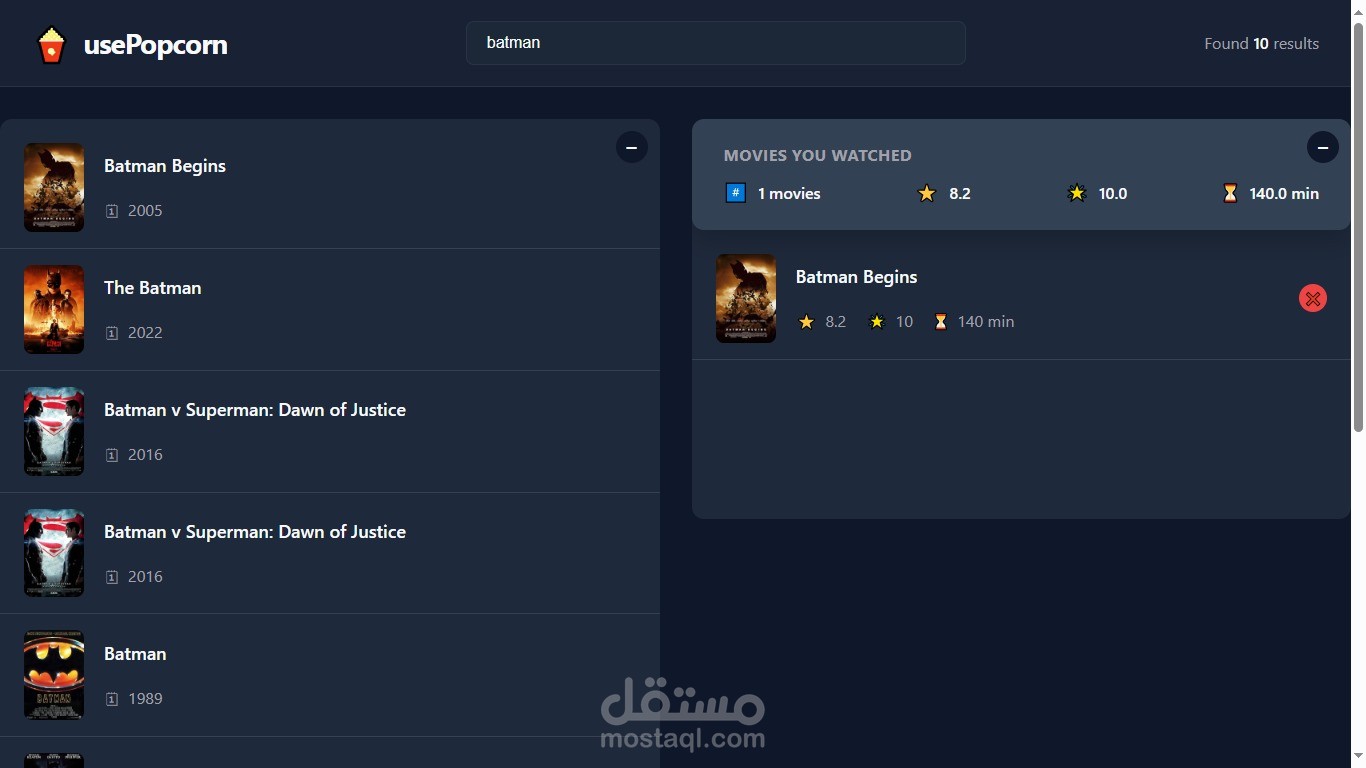Click the hourglass icon beside 140 min
This screenshot has width=1366, height=768.
[x=940, y=322]
